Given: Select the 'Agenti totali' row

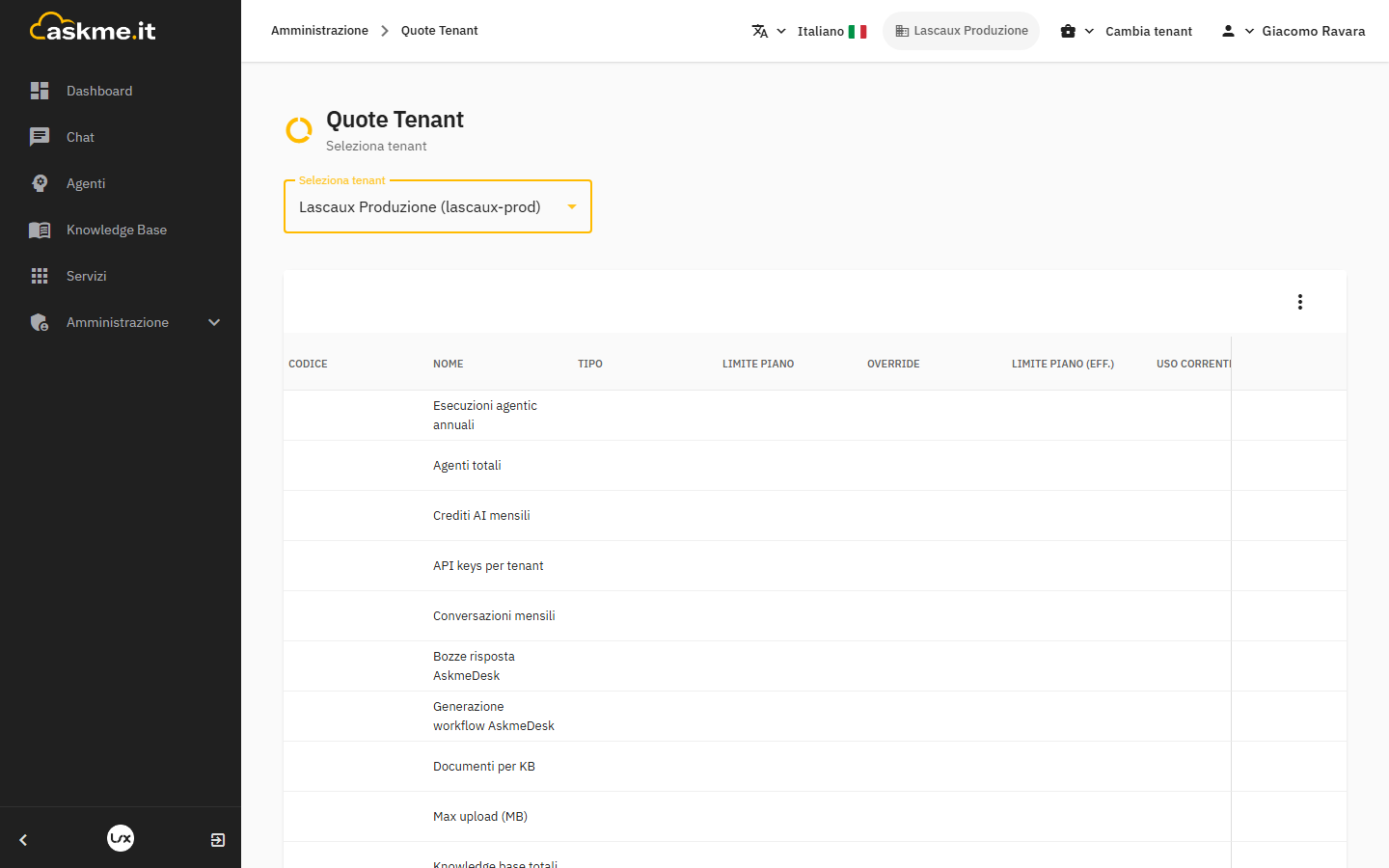Looking at the screenshot, I should (x=815, y=466).
